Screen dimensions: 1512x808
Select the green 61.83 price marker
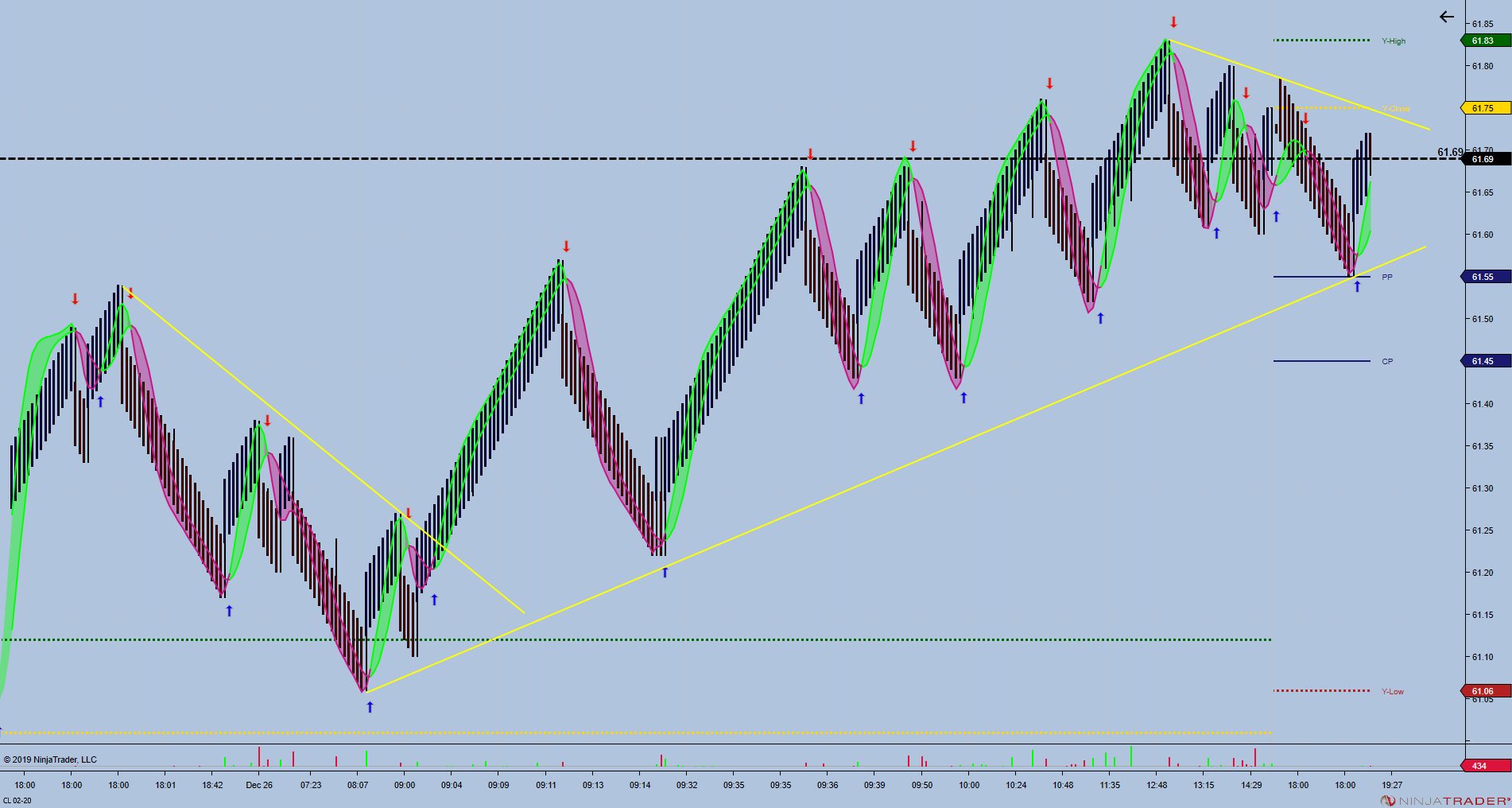[x=1486, y=41]
